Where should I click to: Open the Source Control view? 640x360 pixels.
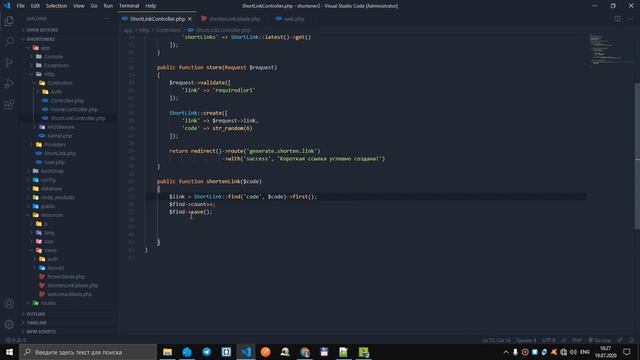point(9,62)
